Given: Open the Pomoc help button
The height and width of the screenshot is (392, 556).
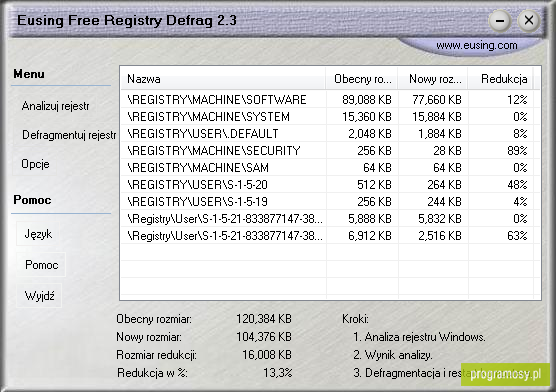Looking at the screenshot, I should [x=41, y=265].
